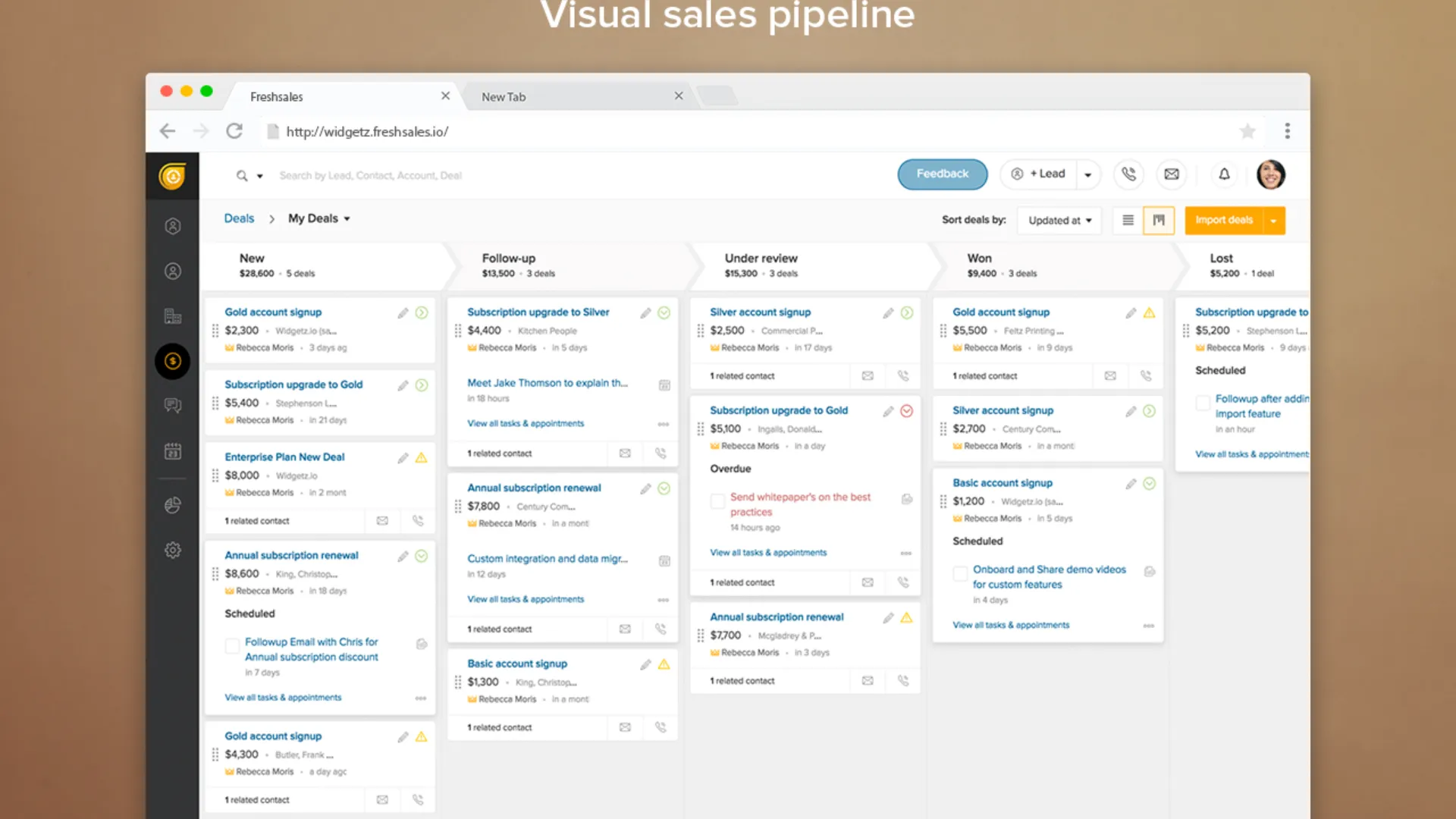Image resolution: width=1456 pixels, height=819 pixels.
Task: Switch to list view icon
Action: tap(1128, 221)
